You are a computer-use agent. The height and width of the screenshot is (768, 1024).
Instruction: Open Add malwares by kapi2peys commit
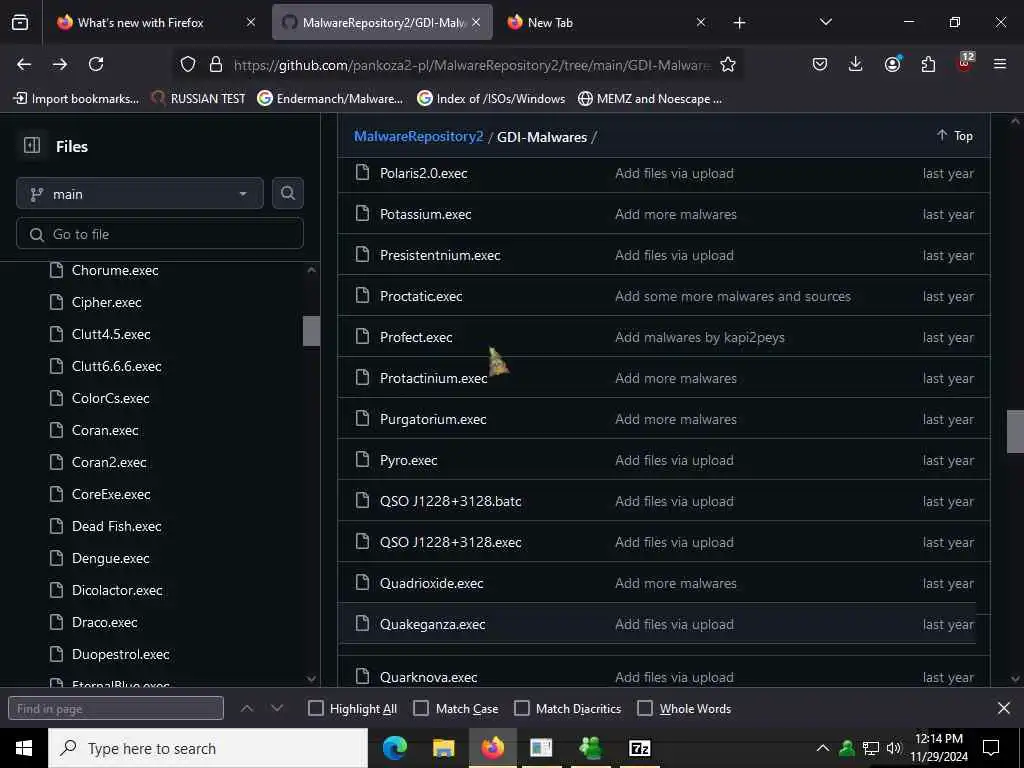700,337
